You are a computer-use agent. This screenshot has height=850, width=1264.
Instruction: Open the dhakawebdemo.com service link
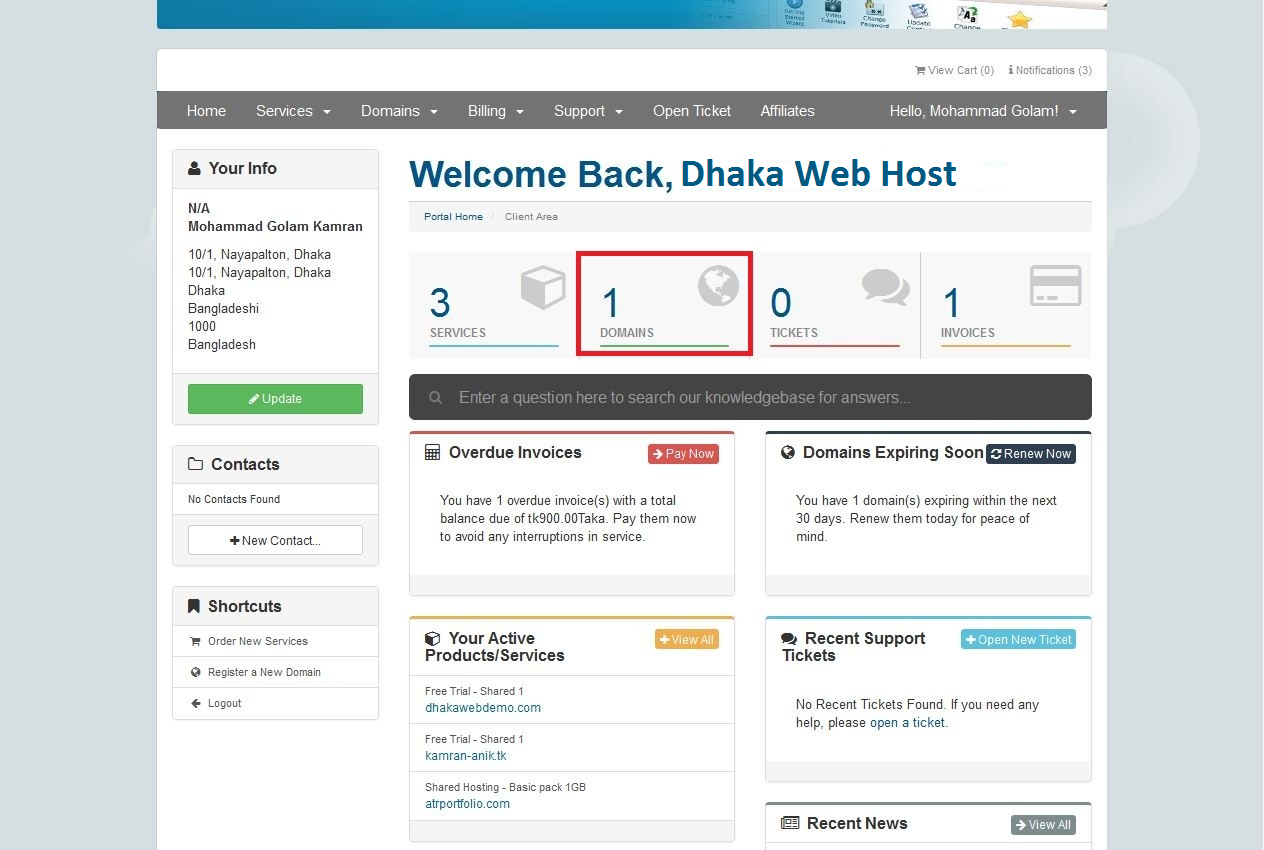483,707
